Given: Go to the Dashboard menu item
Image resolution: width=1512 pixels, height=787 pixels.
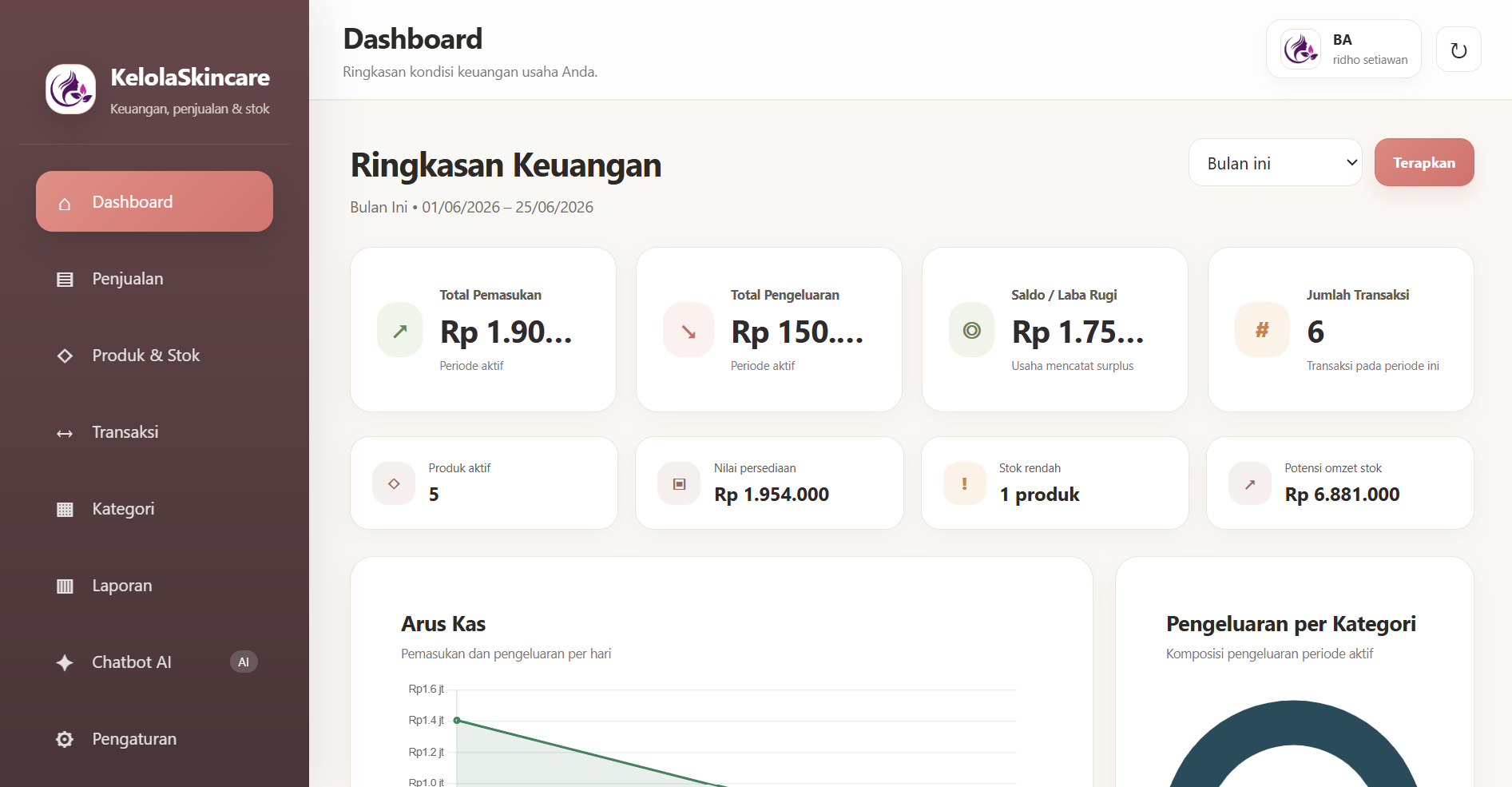Looking at the screenshot, I should coord(154,201).
